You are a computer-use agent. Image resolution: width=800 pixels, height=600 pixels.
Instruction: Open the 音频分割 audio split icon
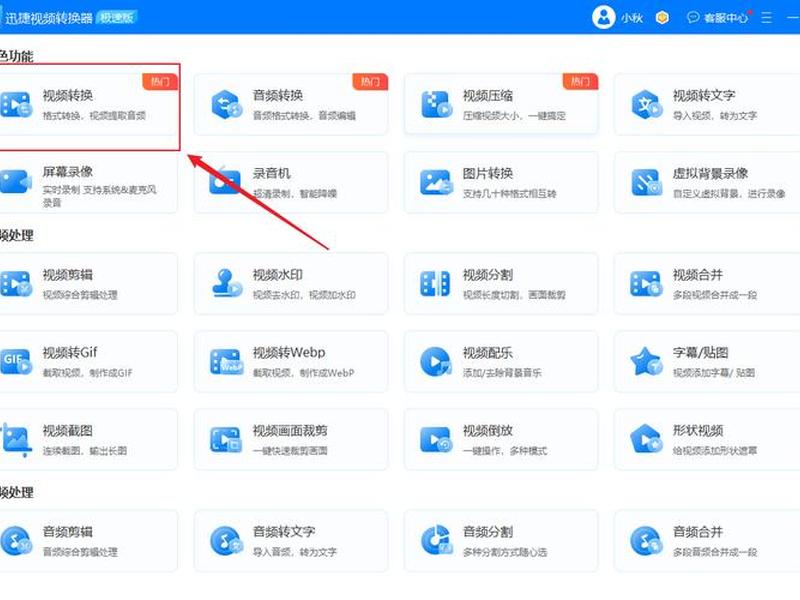437,541
